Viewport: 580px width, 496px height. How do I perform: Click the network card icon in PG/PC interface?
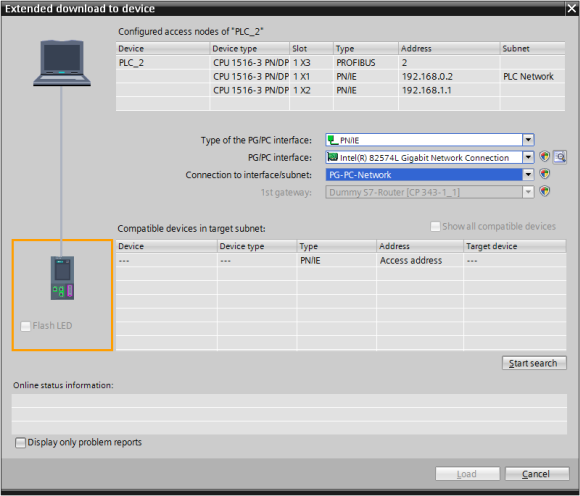pos(333,157)
